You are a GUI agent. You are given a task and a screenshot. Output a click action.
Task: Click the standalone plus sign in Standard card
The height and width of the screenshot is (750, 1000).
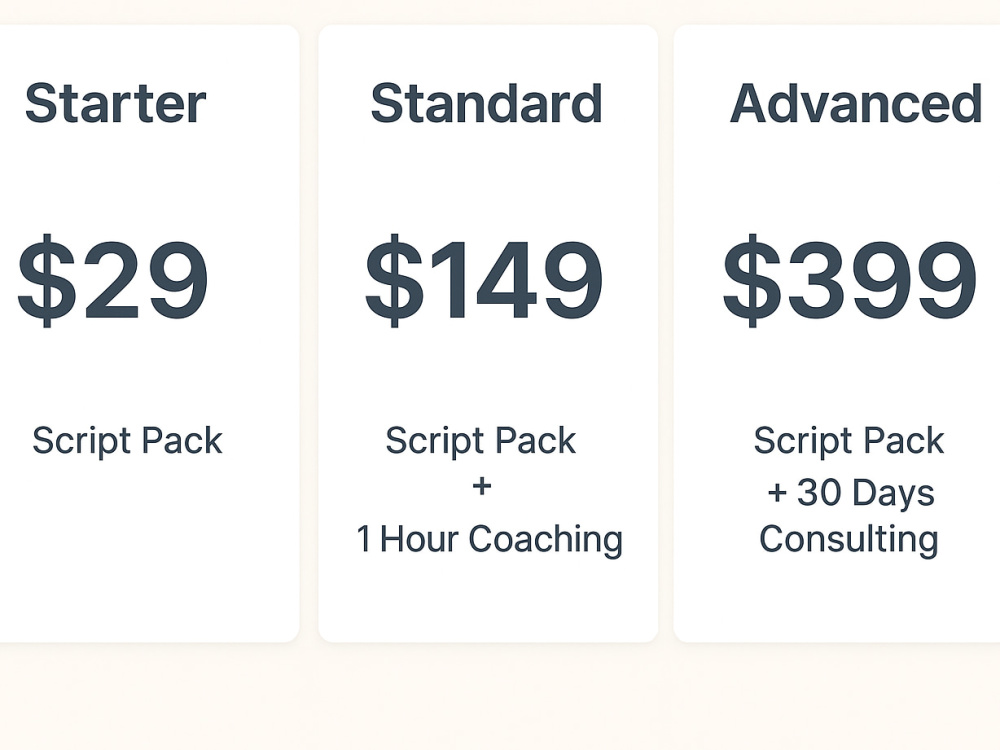pos(482,487)
